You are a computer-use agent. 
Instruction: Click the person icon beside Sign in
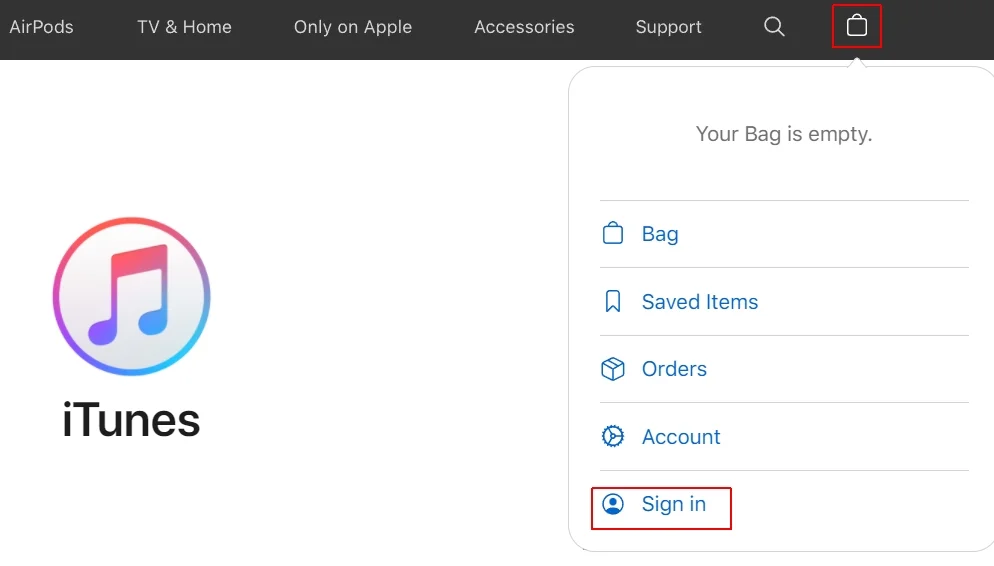(612, 504)
